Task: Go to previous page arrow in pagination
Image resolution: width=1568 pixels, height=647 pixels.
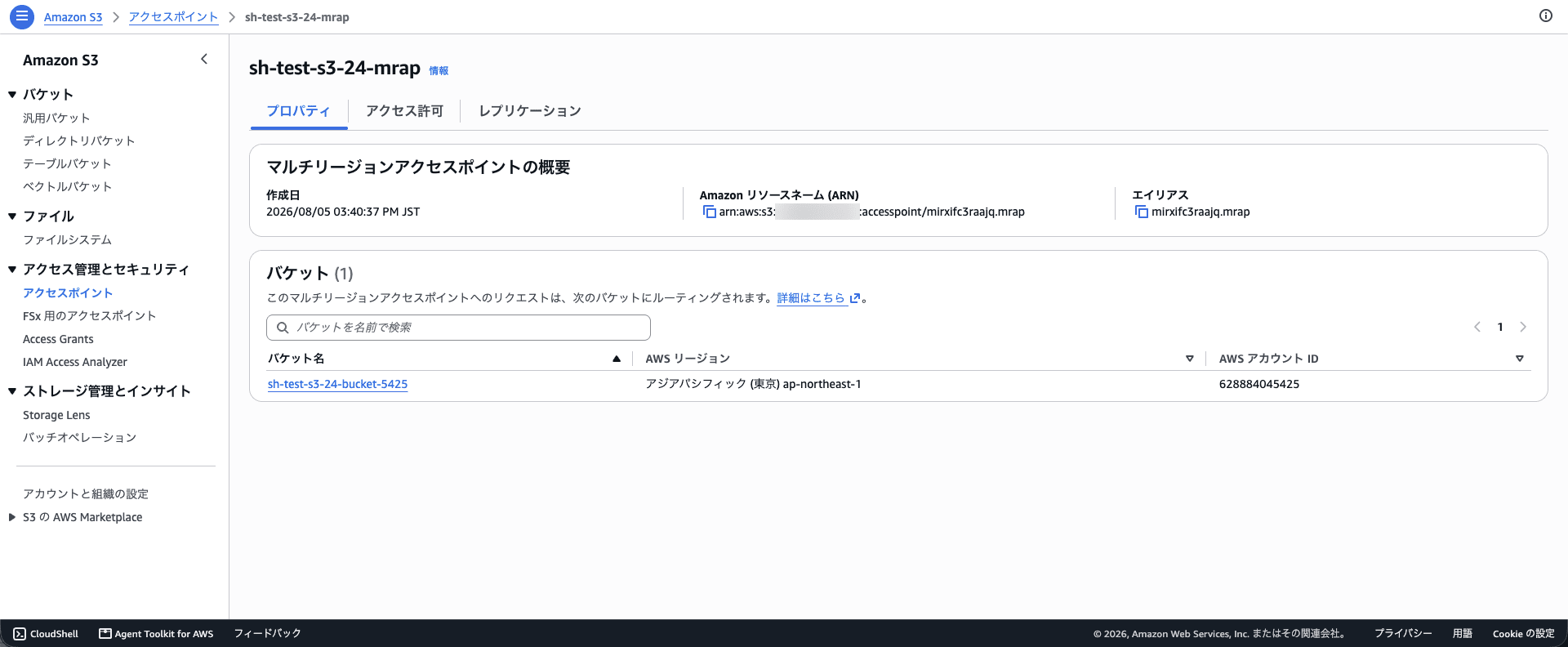Action: point(1477,327)
